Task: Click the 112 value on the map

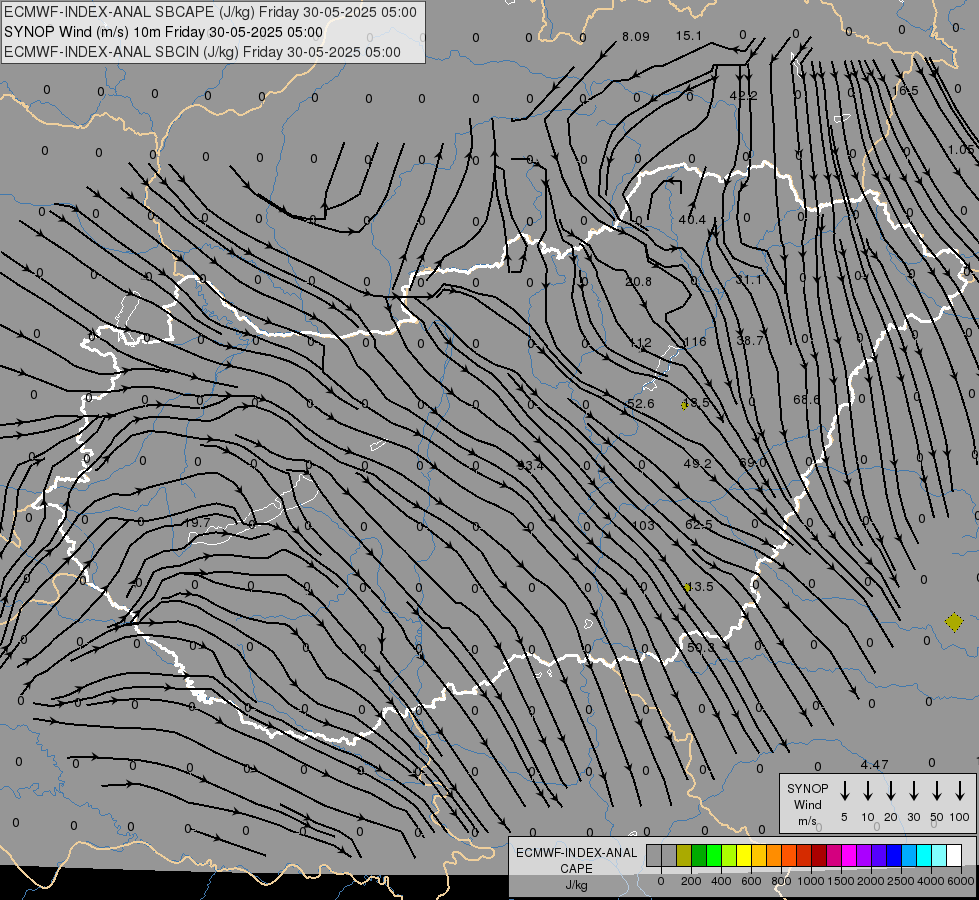Action: point(640,343)
